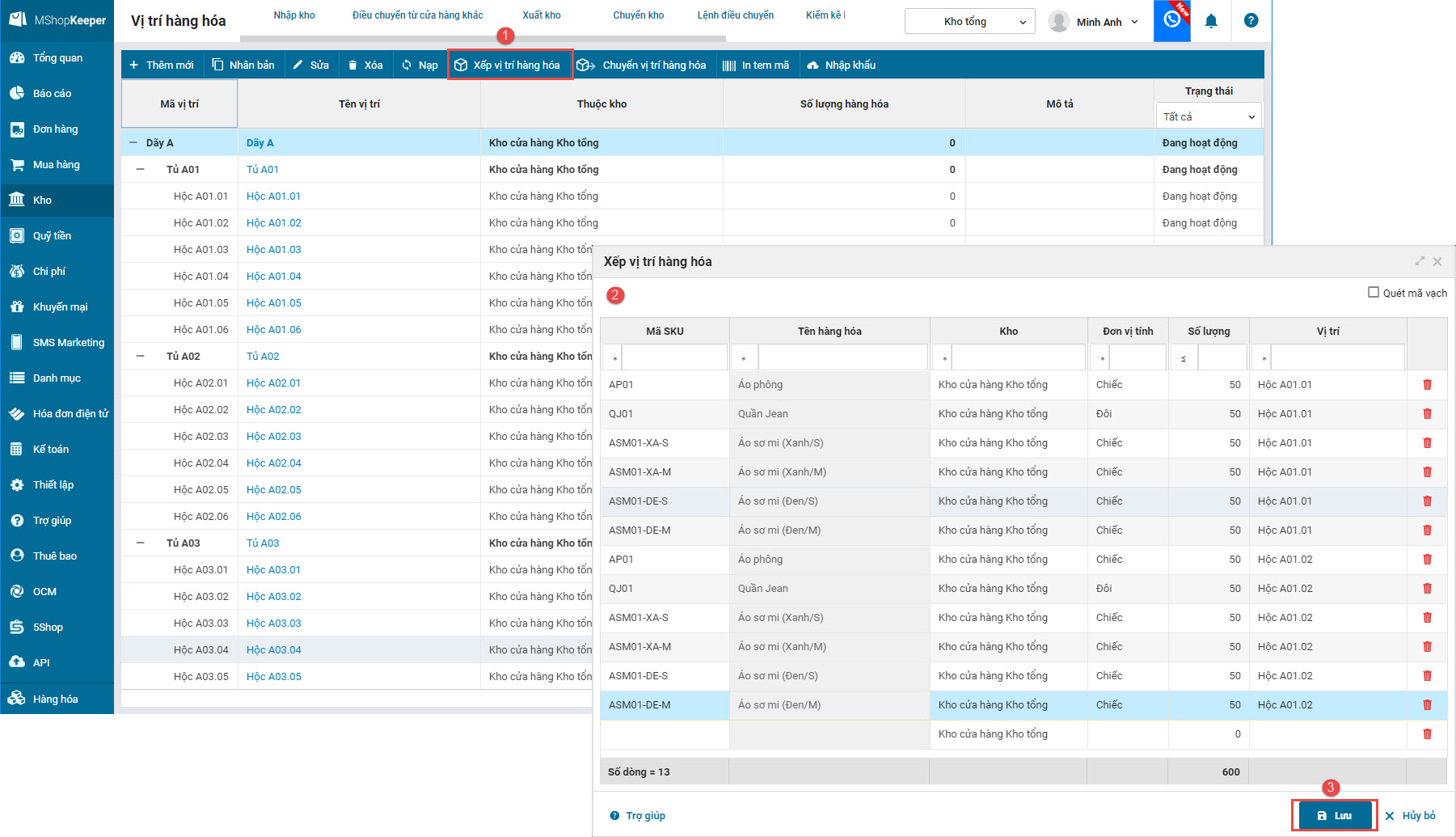Open Báo cáo in the sidebar
The height and width of the screenshot is (837, 1456).
click(52, 94)
